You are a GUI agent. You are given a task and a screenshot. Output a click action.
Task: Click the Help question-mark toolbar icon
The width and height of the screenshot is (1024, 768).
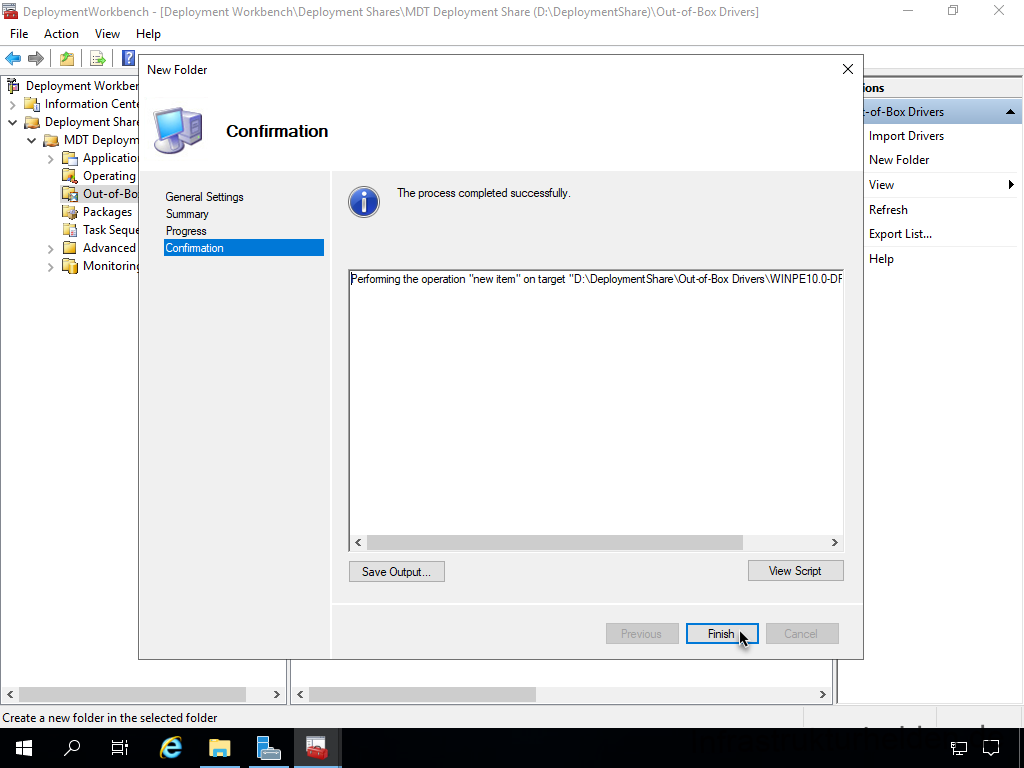(129, 58)
